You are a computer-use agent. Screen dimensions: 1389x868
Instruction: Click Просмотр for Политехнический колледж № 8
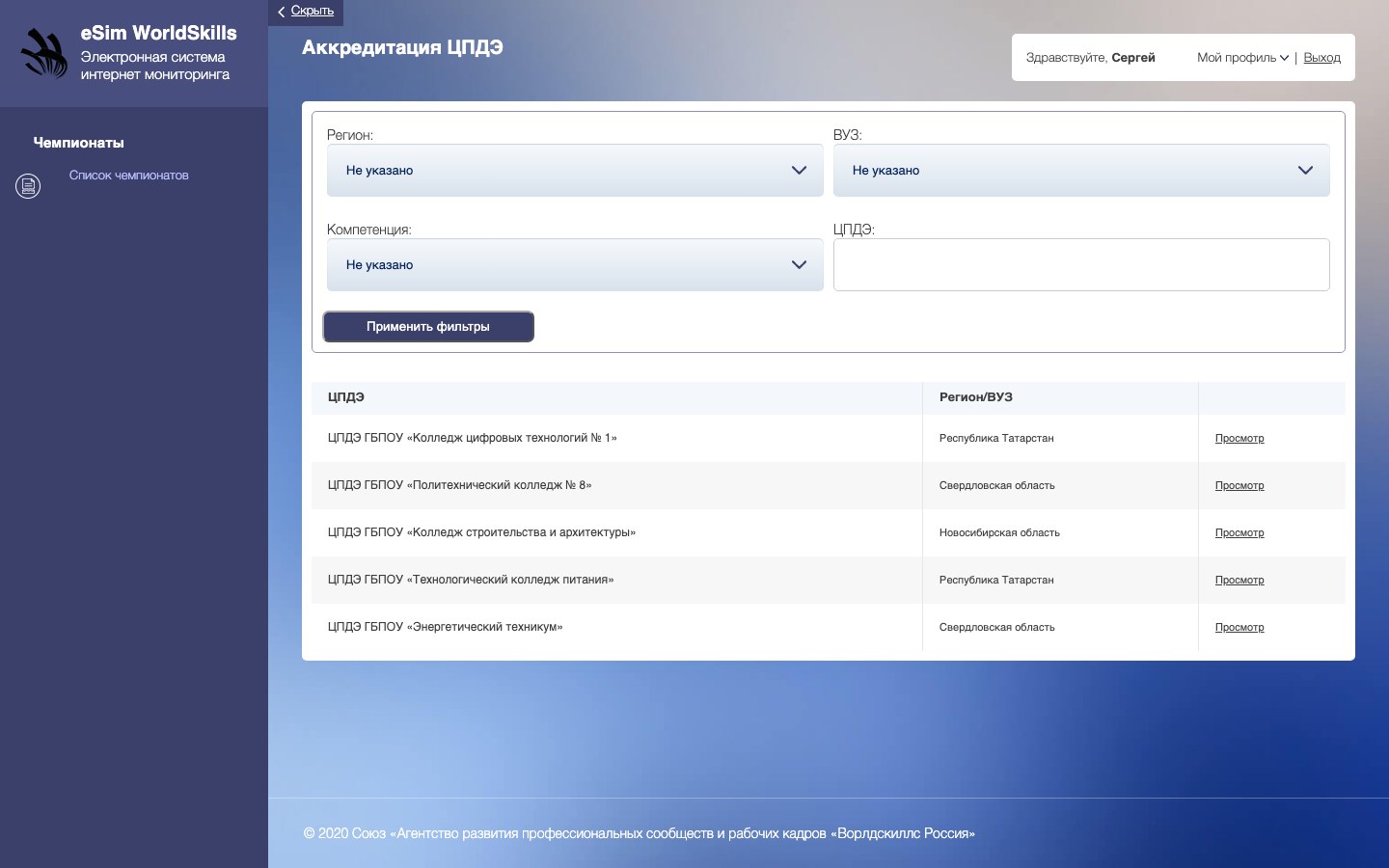[x=1239, y=486]
